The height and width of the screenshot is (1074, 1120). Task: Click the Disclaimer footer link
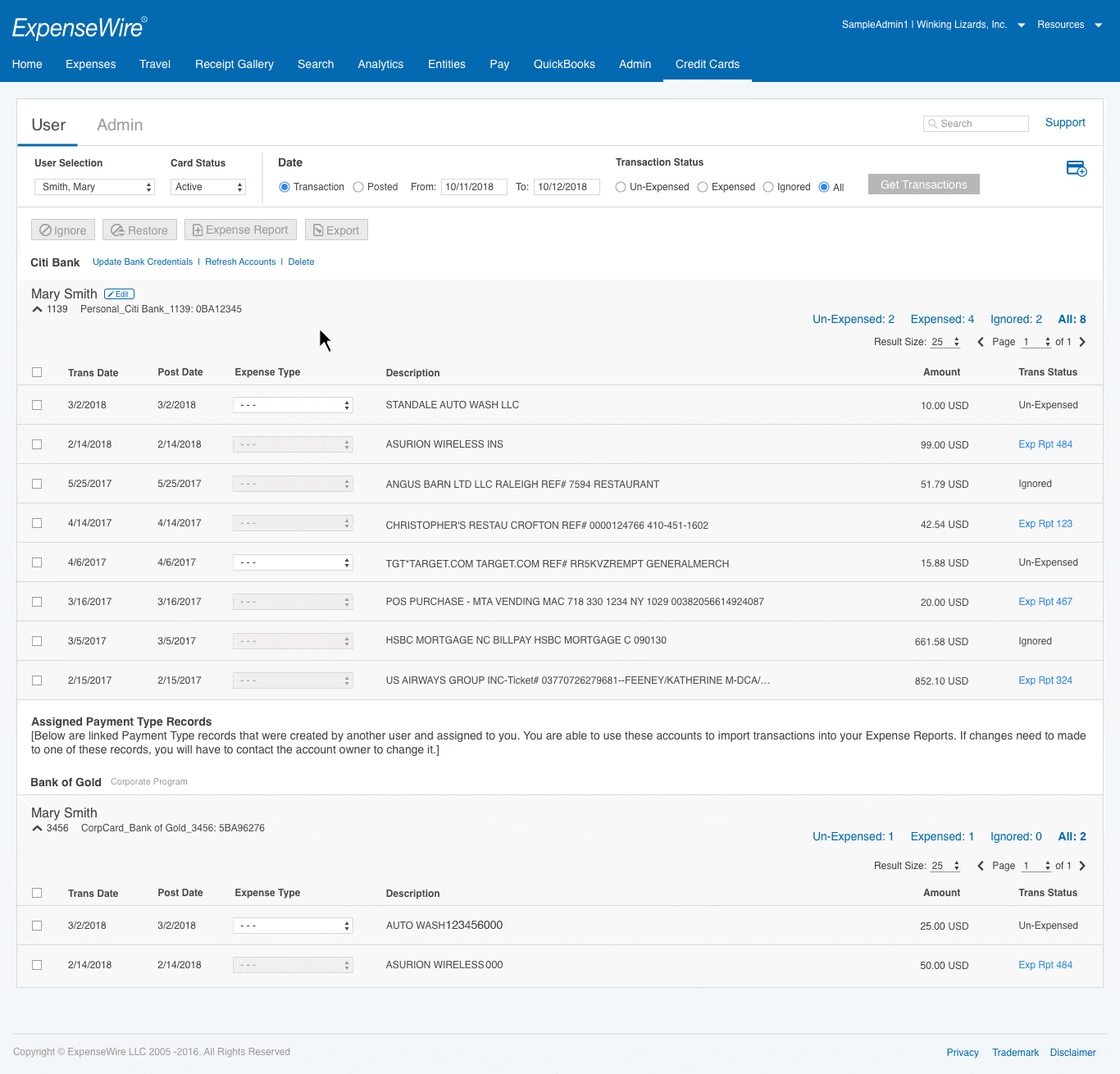pyautogui.click(x=1072, y=1053)
